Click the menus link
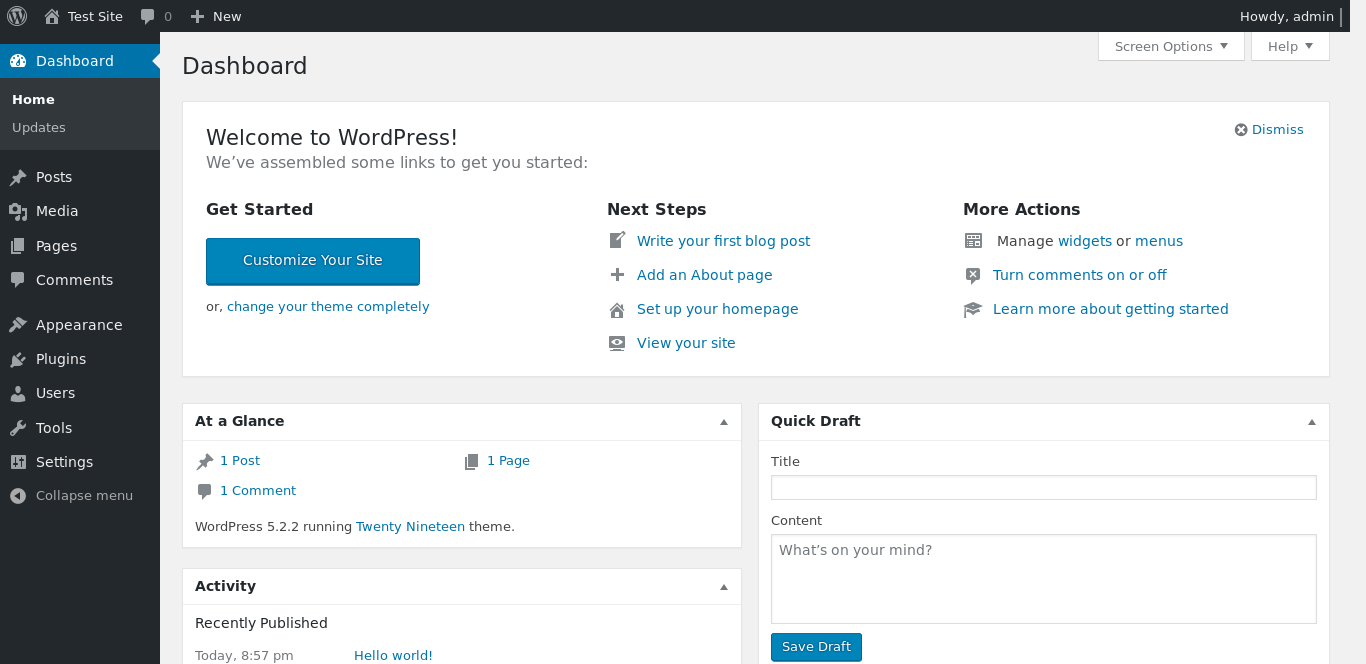1366x664 pixels. tap(1159, 241)
